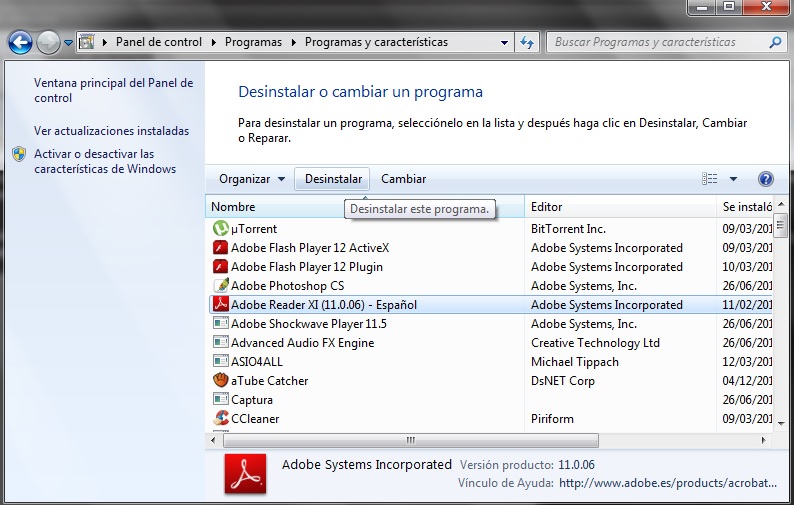
Task: Select ASIO4ALL program name
Action: click(x=257, y=362)
